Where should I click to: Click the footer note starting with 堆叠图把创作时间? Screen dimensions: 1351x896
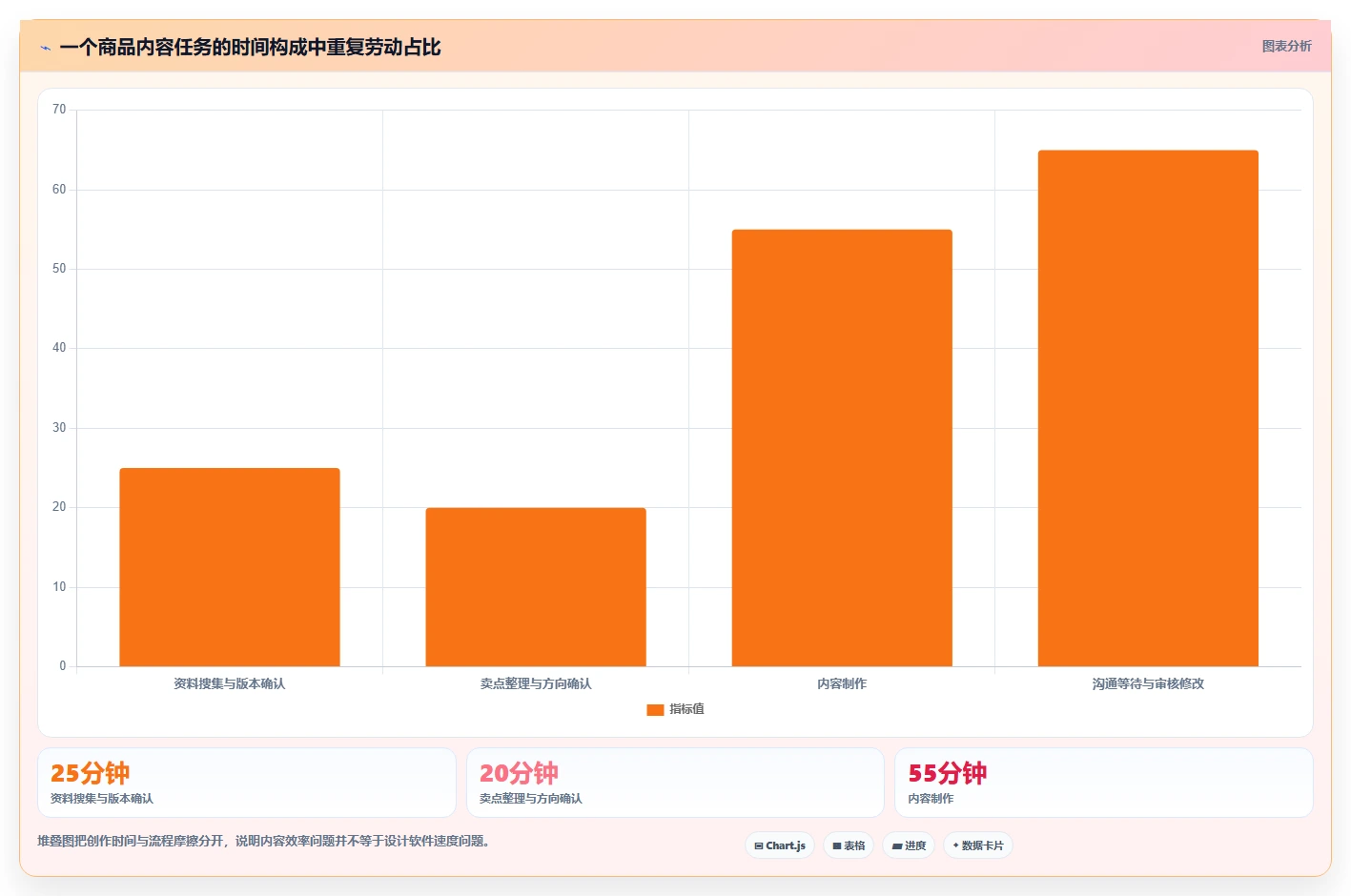[264, 841]
